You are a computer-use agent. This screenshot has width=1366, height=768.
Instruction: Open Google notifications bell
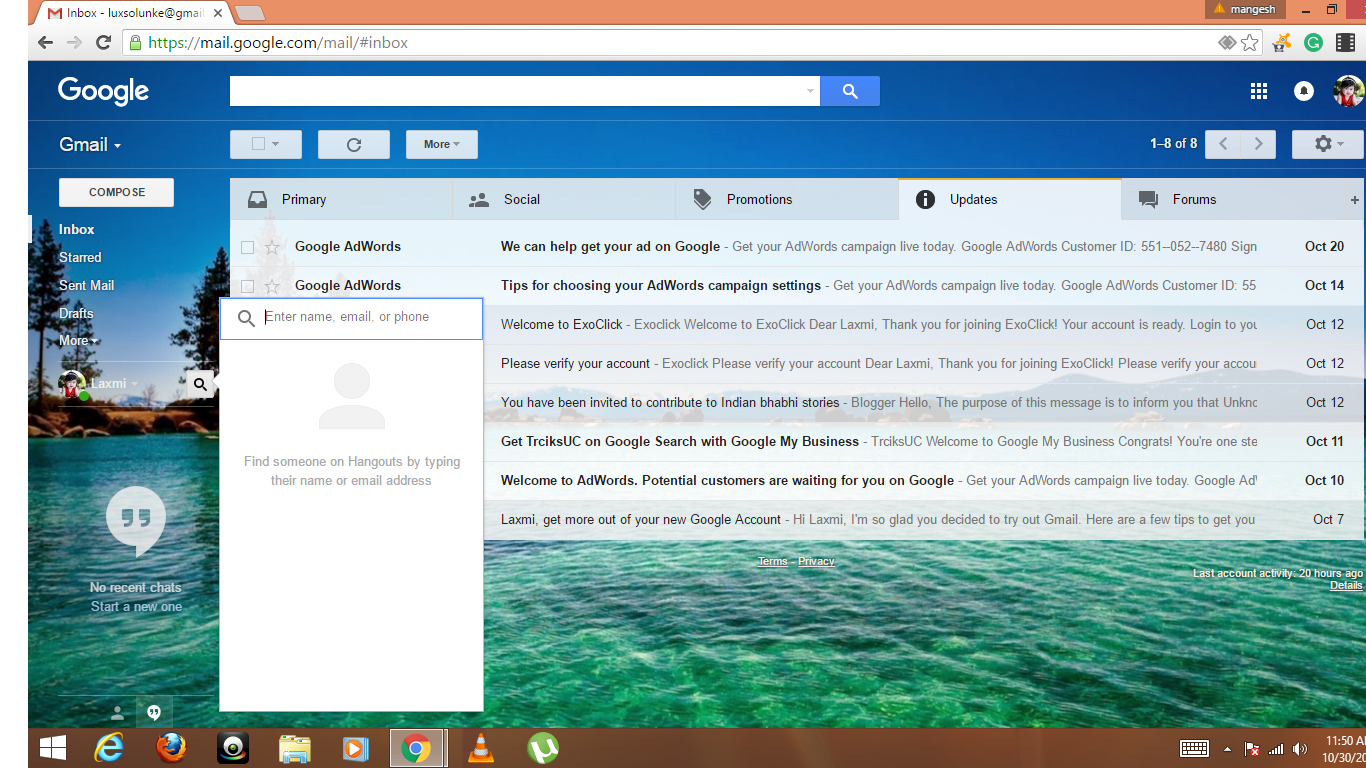[1304, 91]
